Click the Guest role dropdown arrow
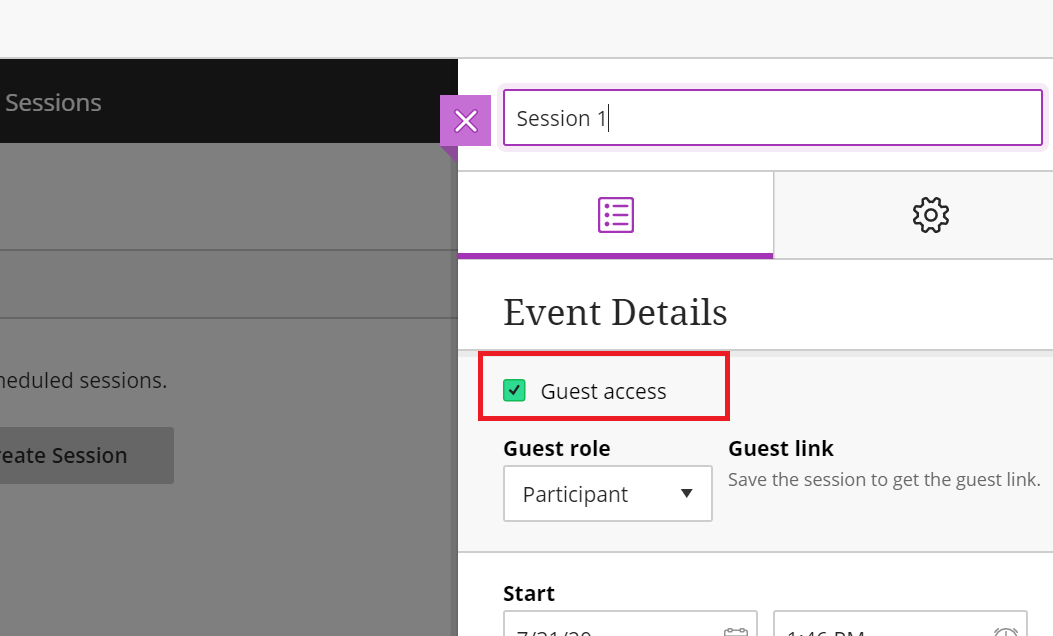 (x=686, y=494)
